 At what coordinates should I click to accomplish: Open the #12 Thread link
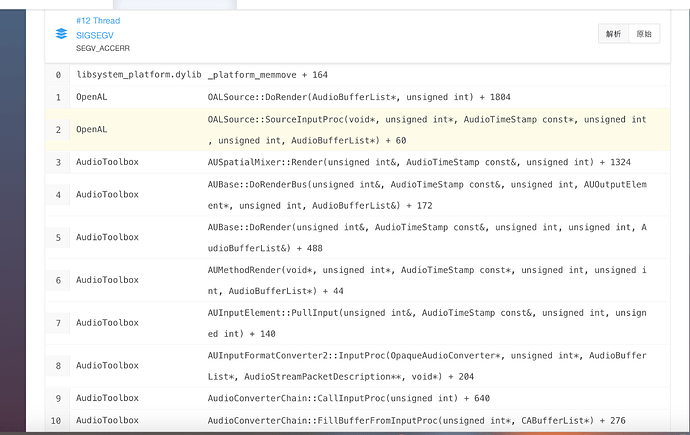pos(96,20)
